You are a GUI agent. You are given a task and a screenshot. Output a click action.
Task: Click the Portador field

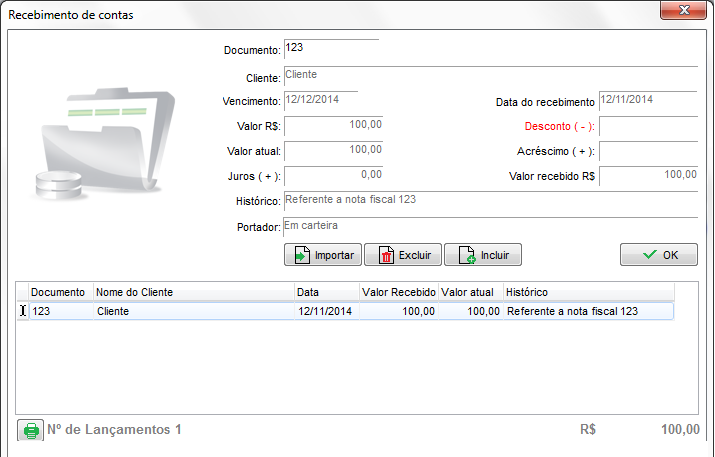coord(490,226)
